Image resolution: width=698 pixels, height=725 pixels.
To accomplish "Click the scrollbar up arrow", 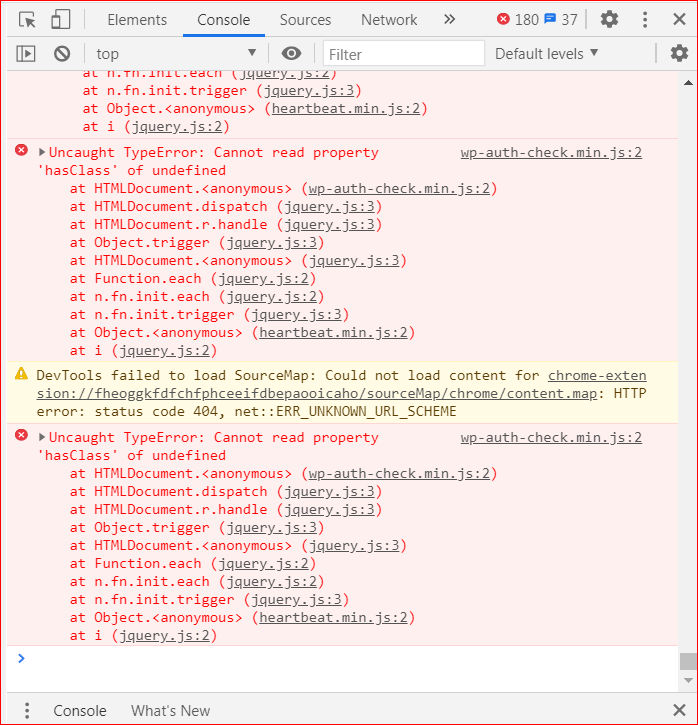I will pos(688,83).
